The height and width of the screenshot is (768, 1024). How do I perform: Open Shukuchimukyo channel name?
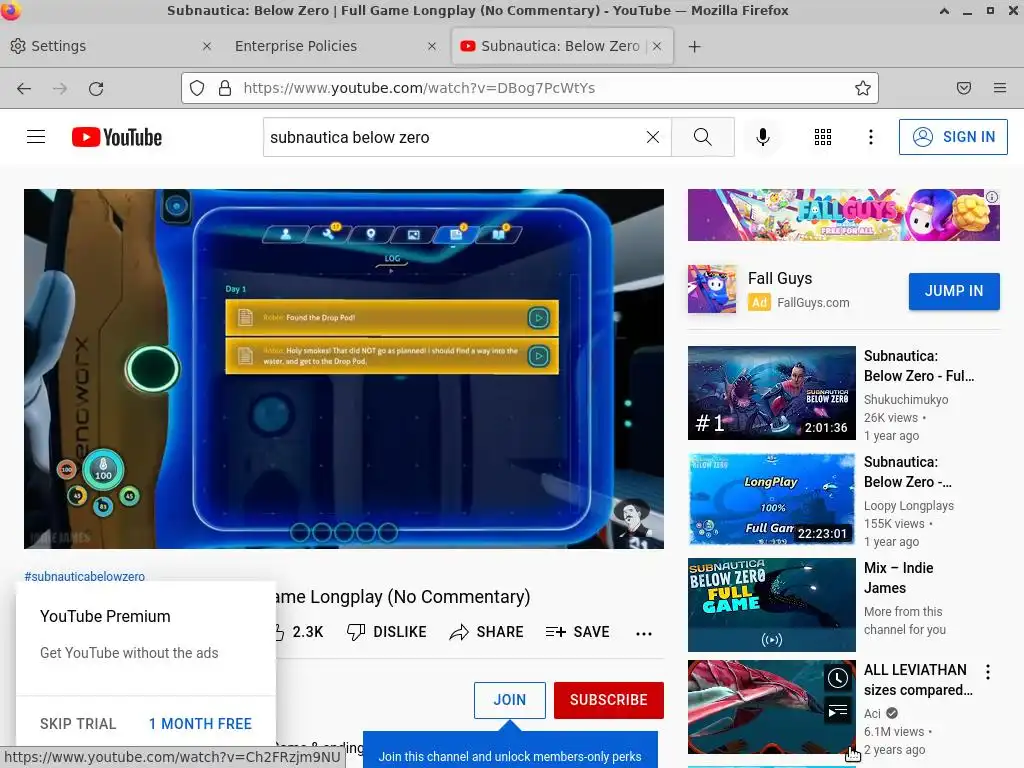[906, 400]
